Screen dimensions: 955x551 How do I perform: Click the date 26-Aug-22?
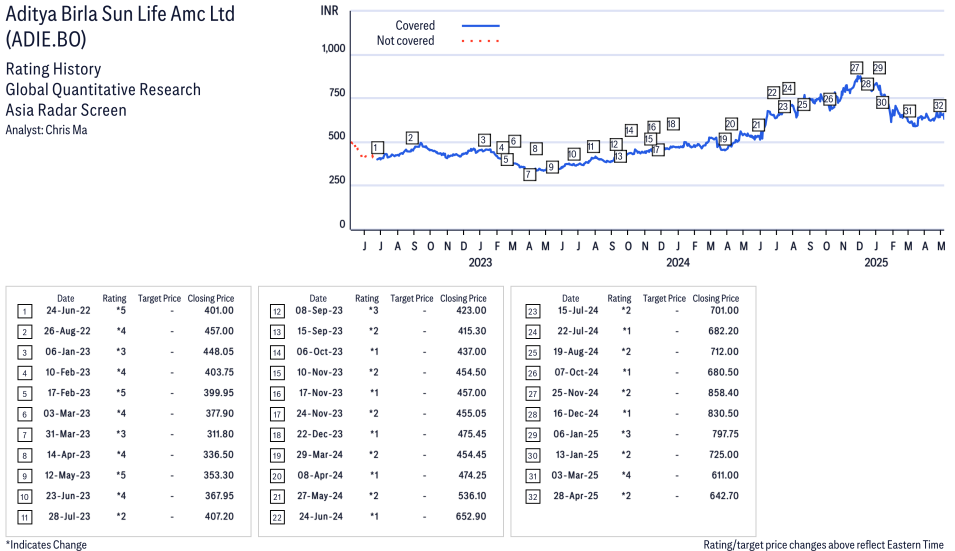point(67,331)
